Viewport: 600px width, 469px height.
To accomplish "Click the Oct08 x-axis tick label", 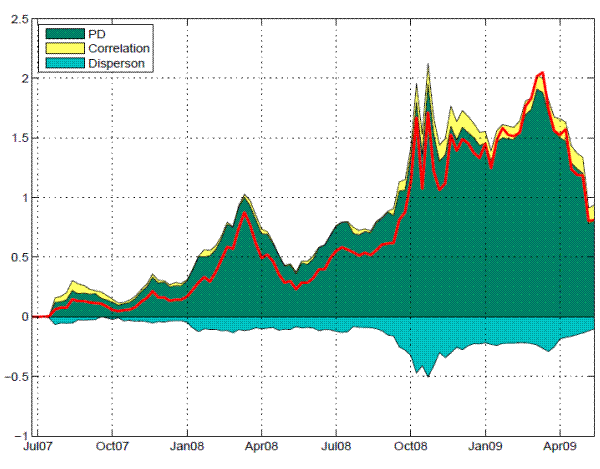I will [x=410, y=447].
